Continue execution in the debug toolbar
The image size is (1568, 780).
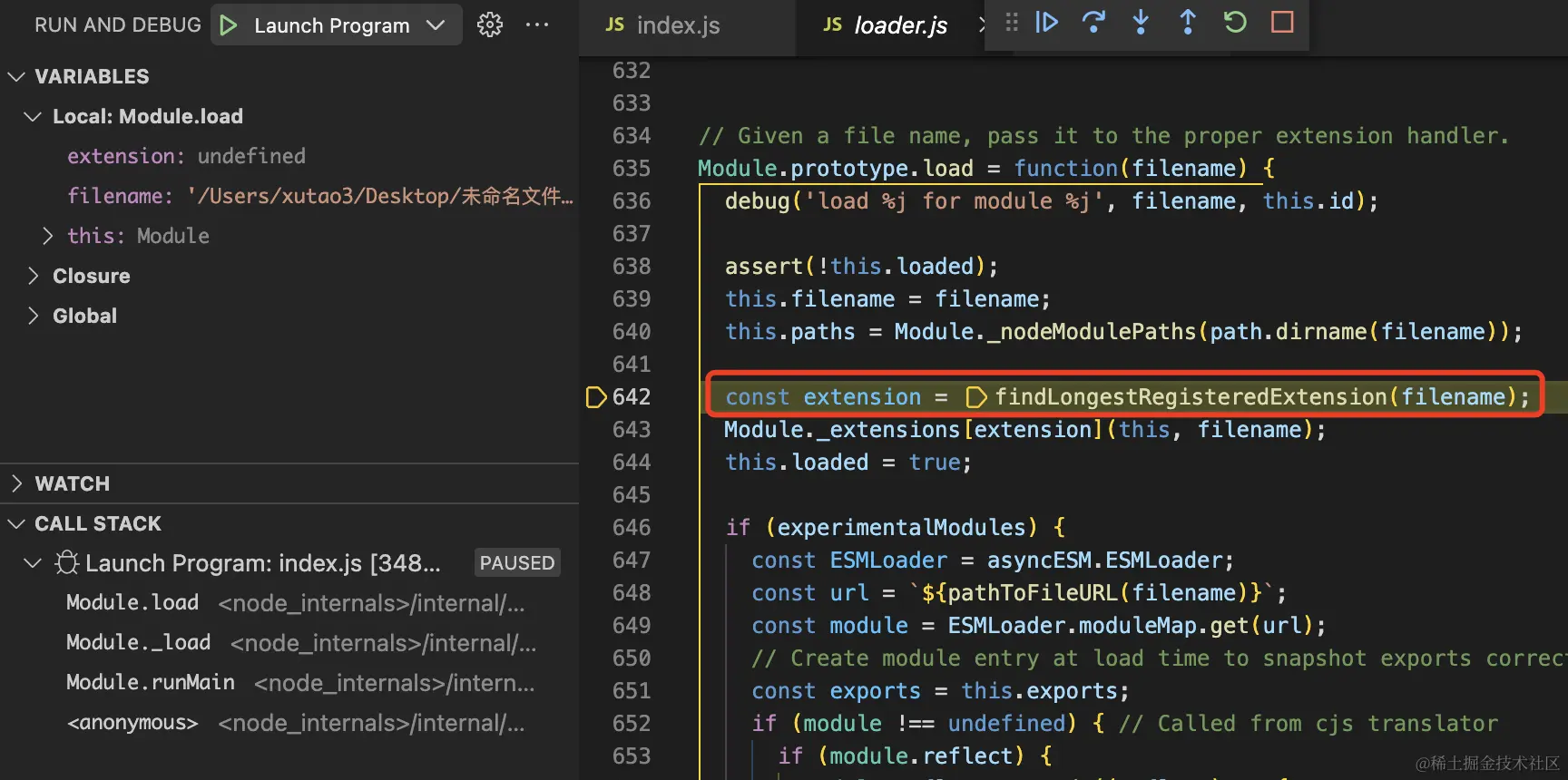click(x=1047, y=22)
